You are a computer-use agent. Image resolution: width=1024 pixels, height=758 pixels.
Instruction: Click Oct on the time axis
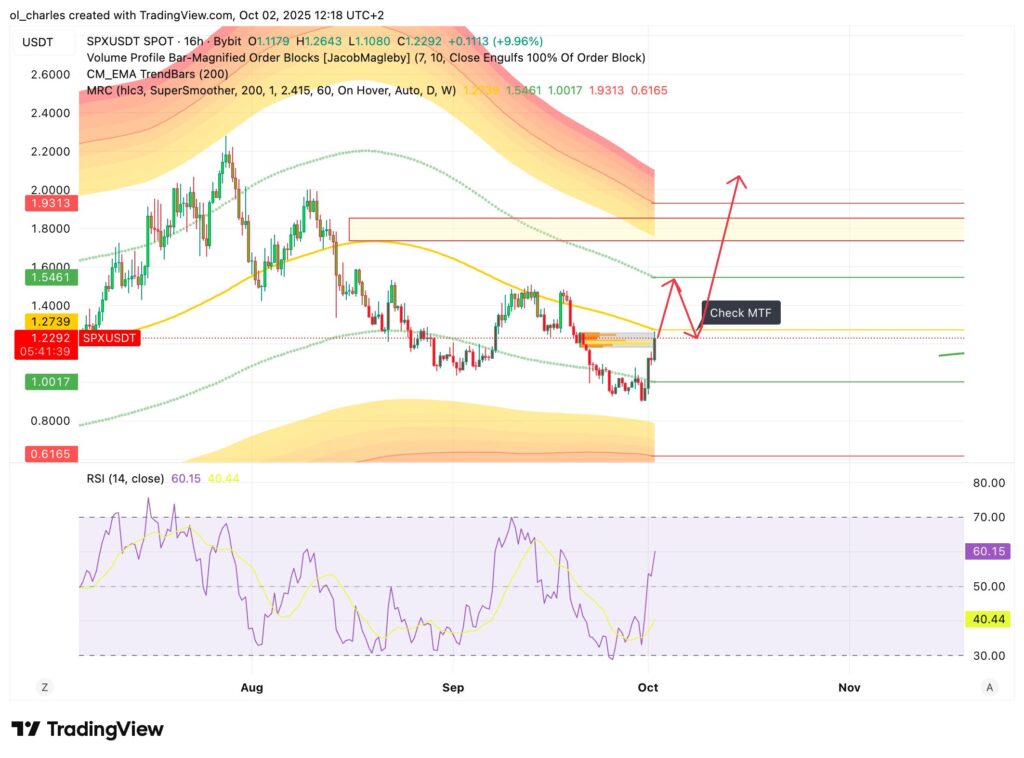pos(647,688)
